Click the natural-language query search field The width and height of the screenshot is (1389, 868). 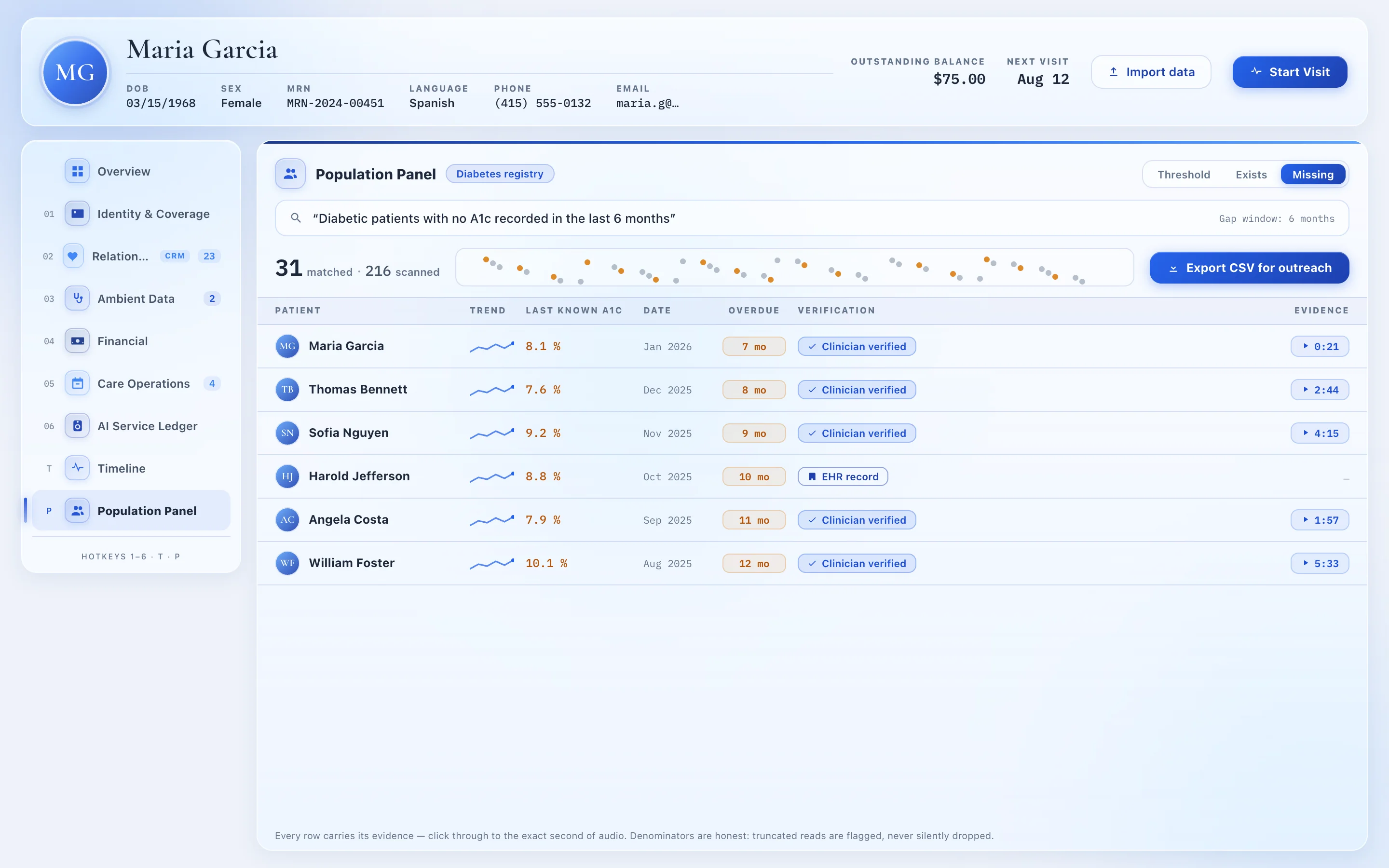812,218
